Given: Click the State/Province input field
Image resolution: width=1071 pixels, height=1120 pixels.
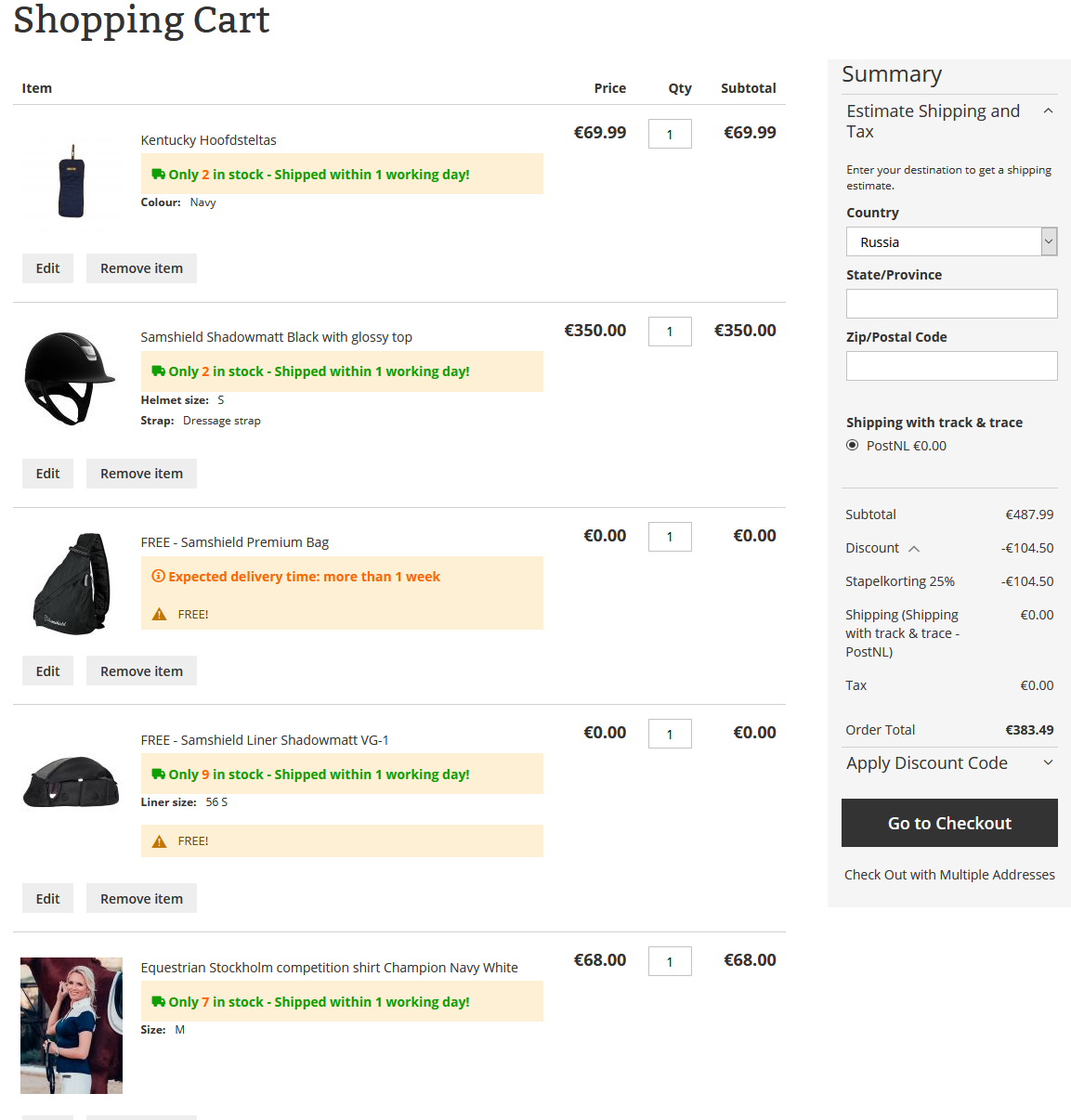Looking at the screenshot, I should click(x=951, y=304).
